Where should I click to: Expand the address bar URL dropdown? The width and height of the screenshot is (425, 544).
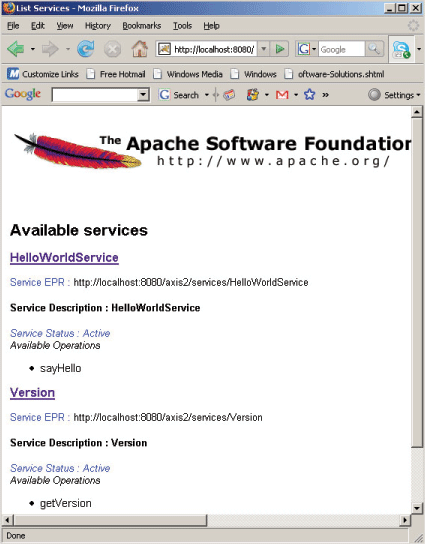[x=264, y=49]
